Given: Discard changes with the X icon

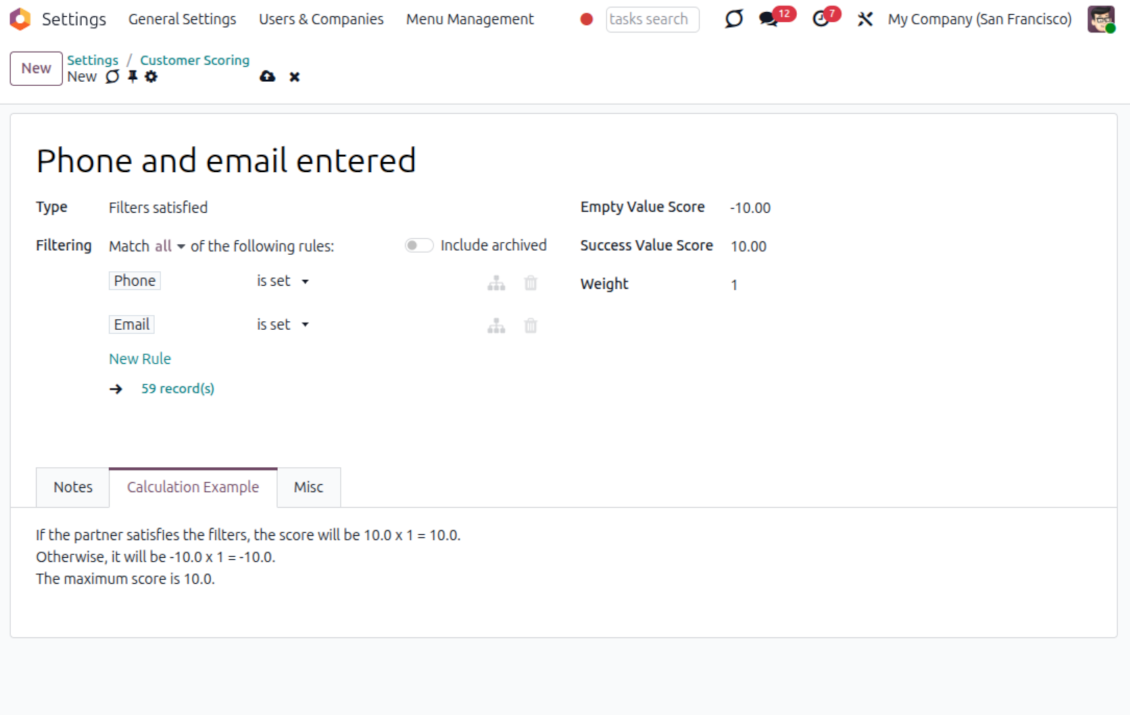Looking at the screenshot, I should 294,77.
